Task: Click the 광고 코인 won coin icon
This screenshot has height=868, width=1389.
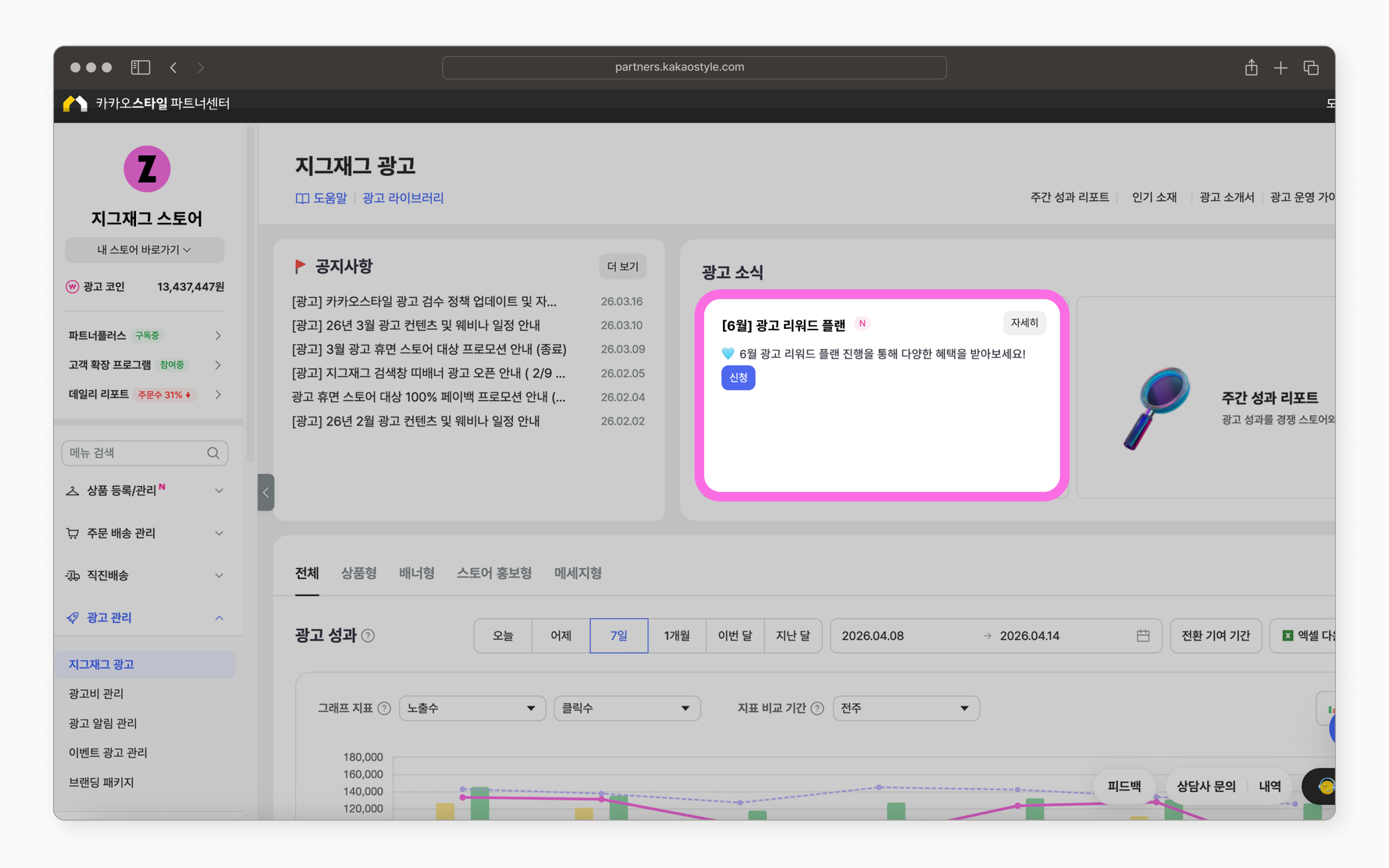Action: click(72, 286)
